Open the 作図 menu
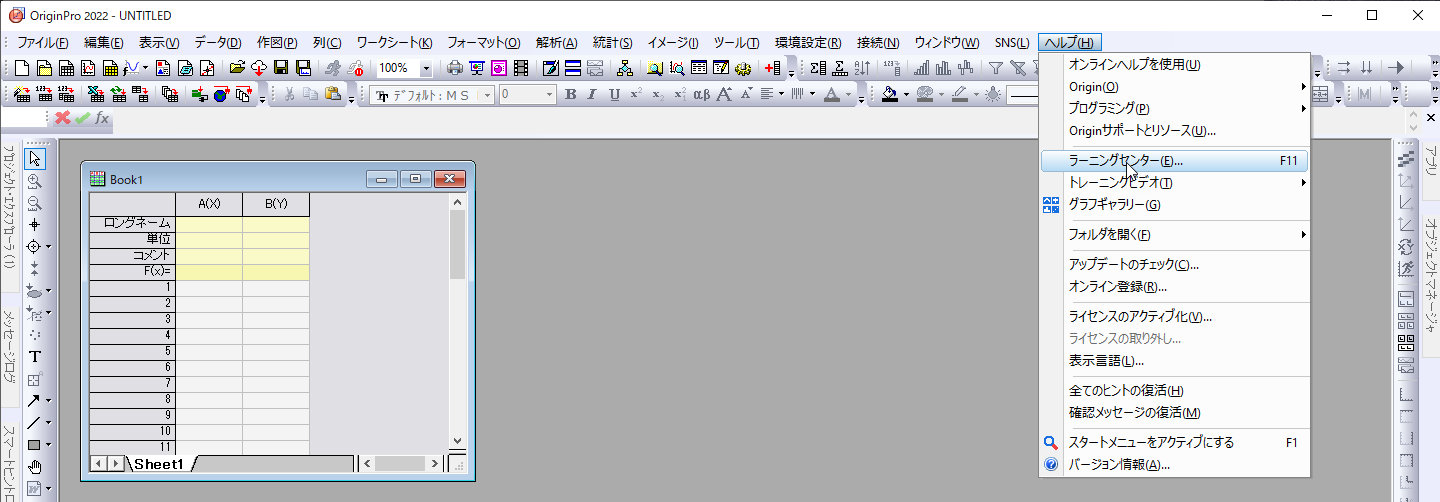This screenshot has width=1440, height=502. tap(277, 42)
